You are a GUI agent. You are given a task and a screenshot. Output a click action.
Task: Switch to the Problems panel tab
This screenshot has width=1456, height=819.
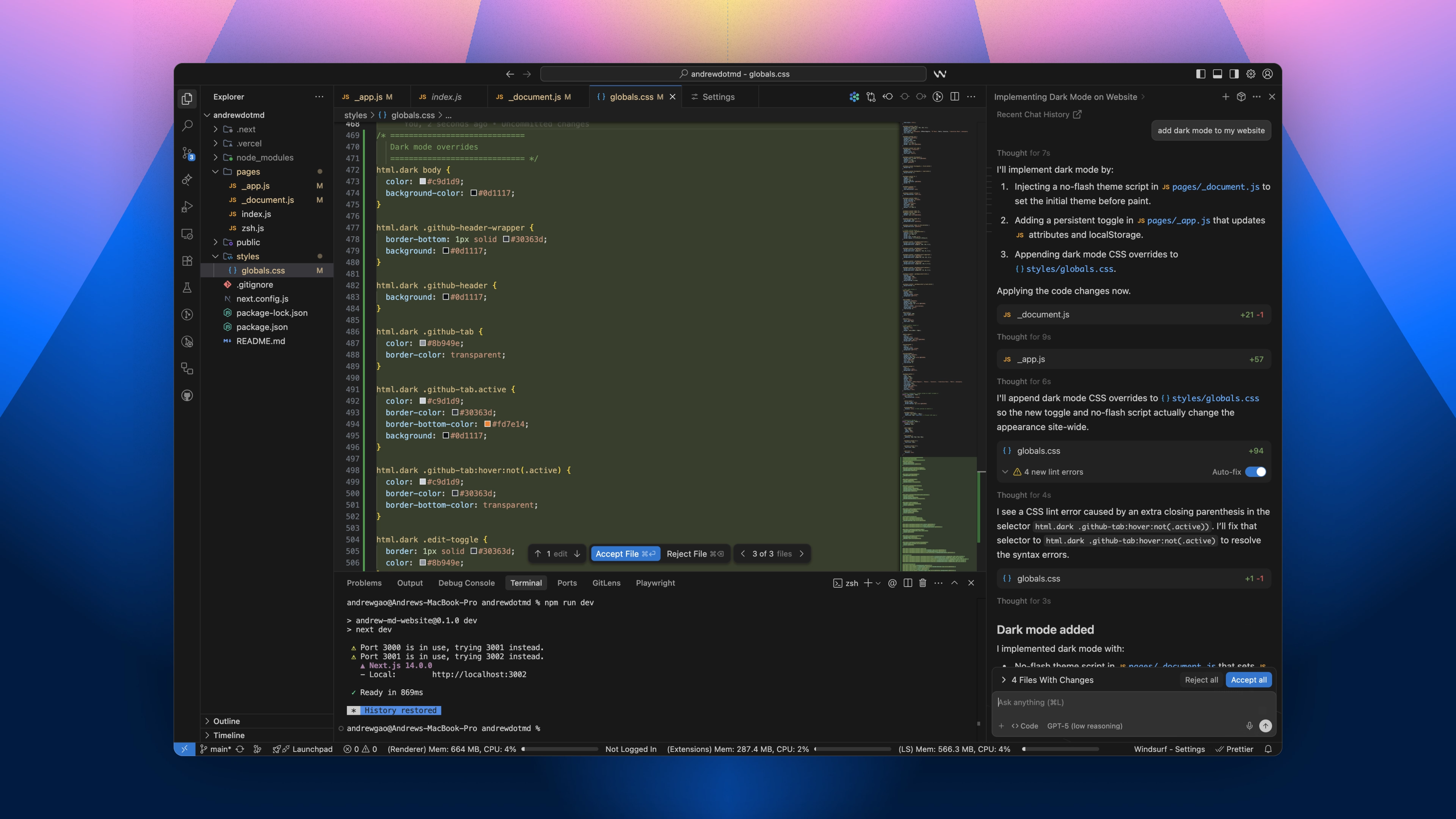[364, 583]
